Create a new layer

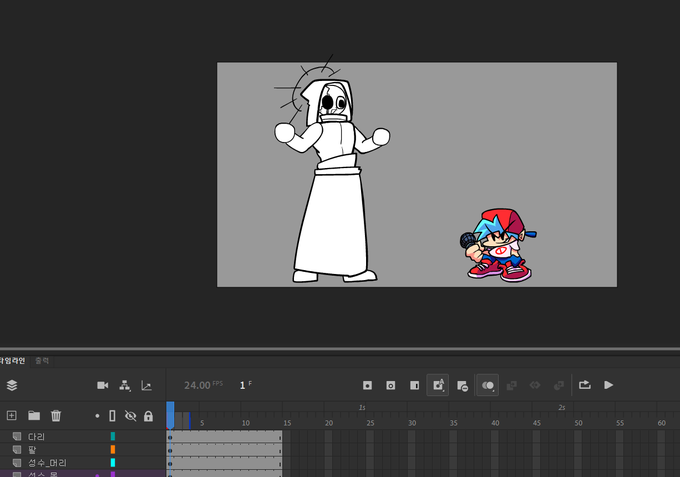(12, 415)
